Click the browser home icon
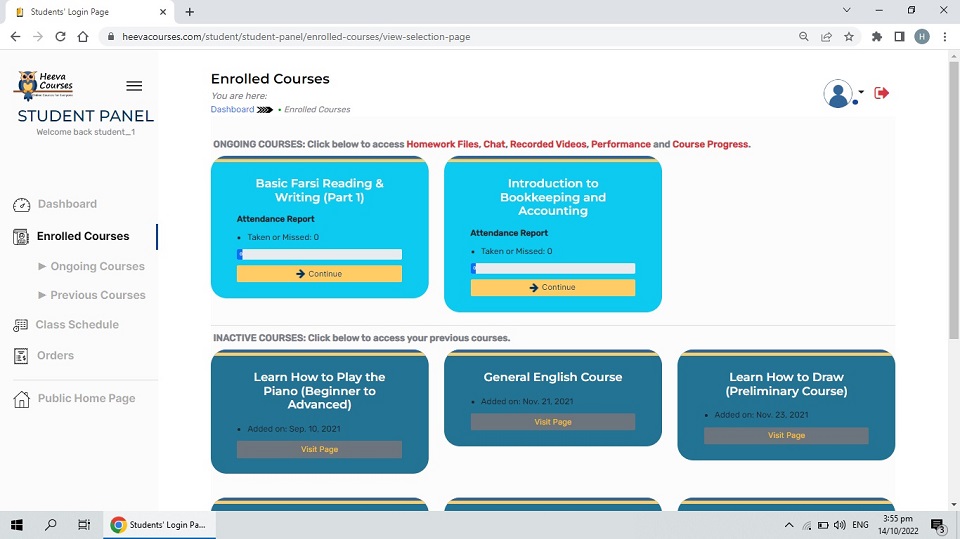 pyautogui.click(x=83, y=37)
